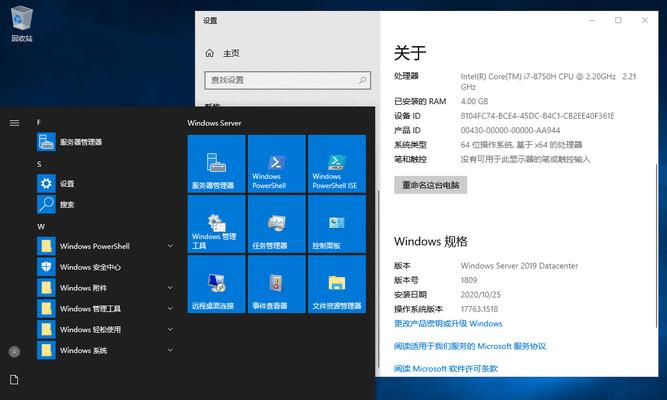Image resolution: width=667 pixels, height=400 pixels.
Task: Open the Task Manager tile
Action: (276, 224)
